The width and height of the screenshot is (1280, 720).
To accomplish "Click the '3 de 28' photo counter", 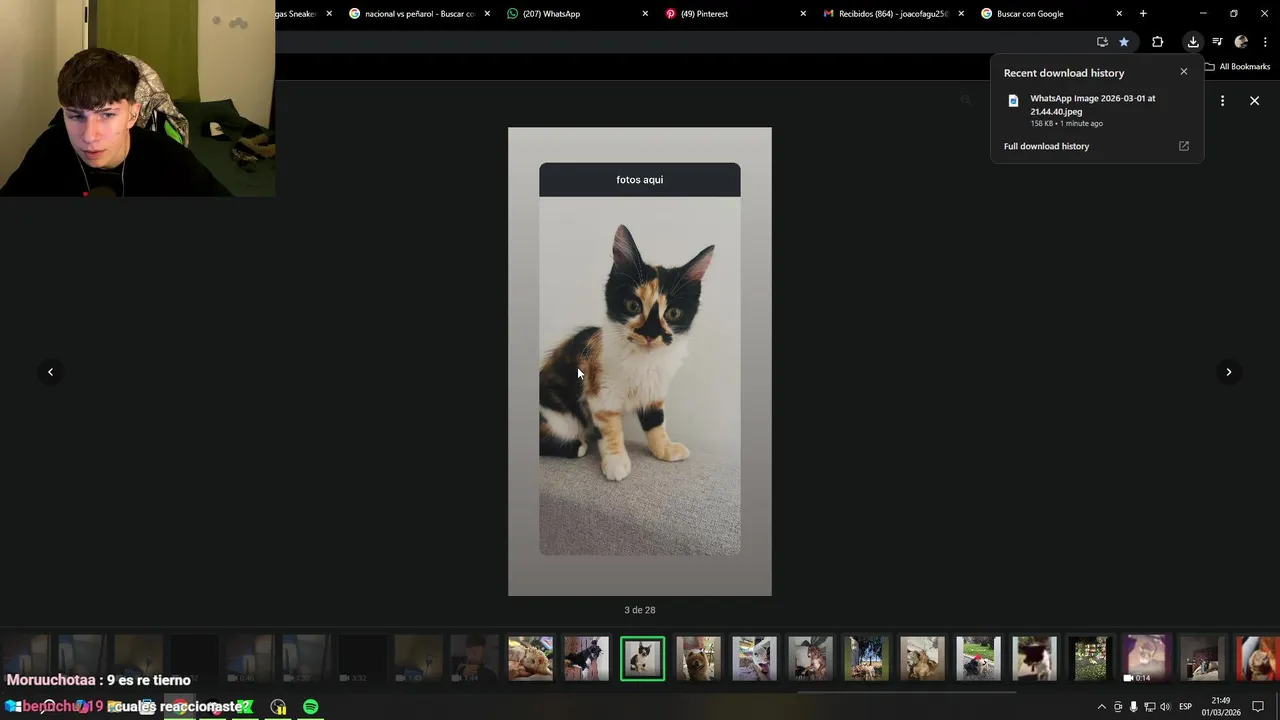I will 640,610.
